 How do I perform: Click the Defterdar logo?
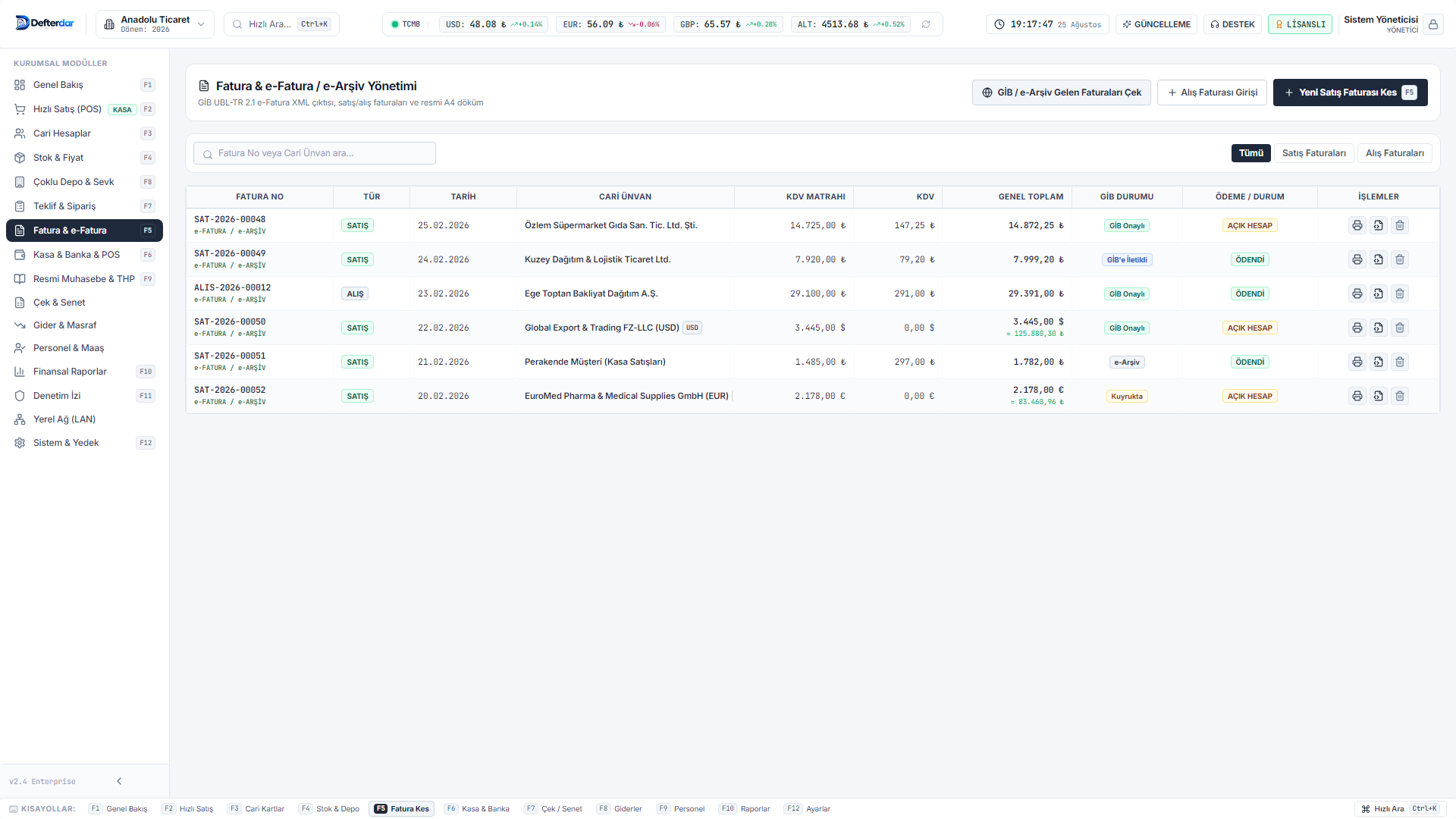(45, 24)
